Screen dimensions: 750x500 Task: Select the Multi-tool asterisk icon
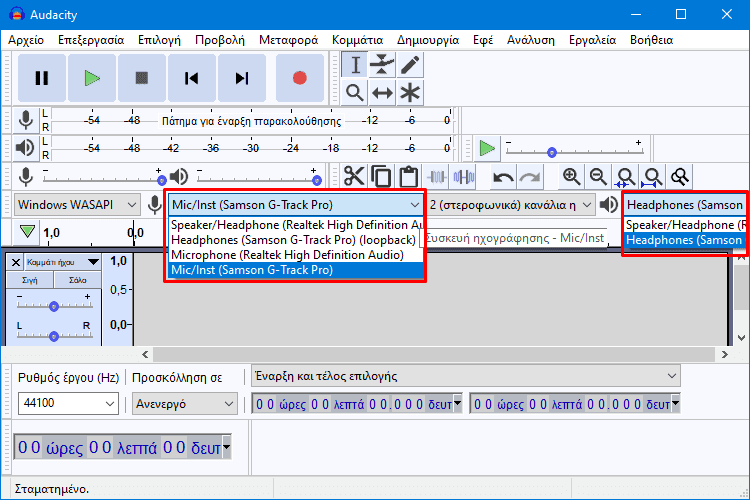pos(410,92)
